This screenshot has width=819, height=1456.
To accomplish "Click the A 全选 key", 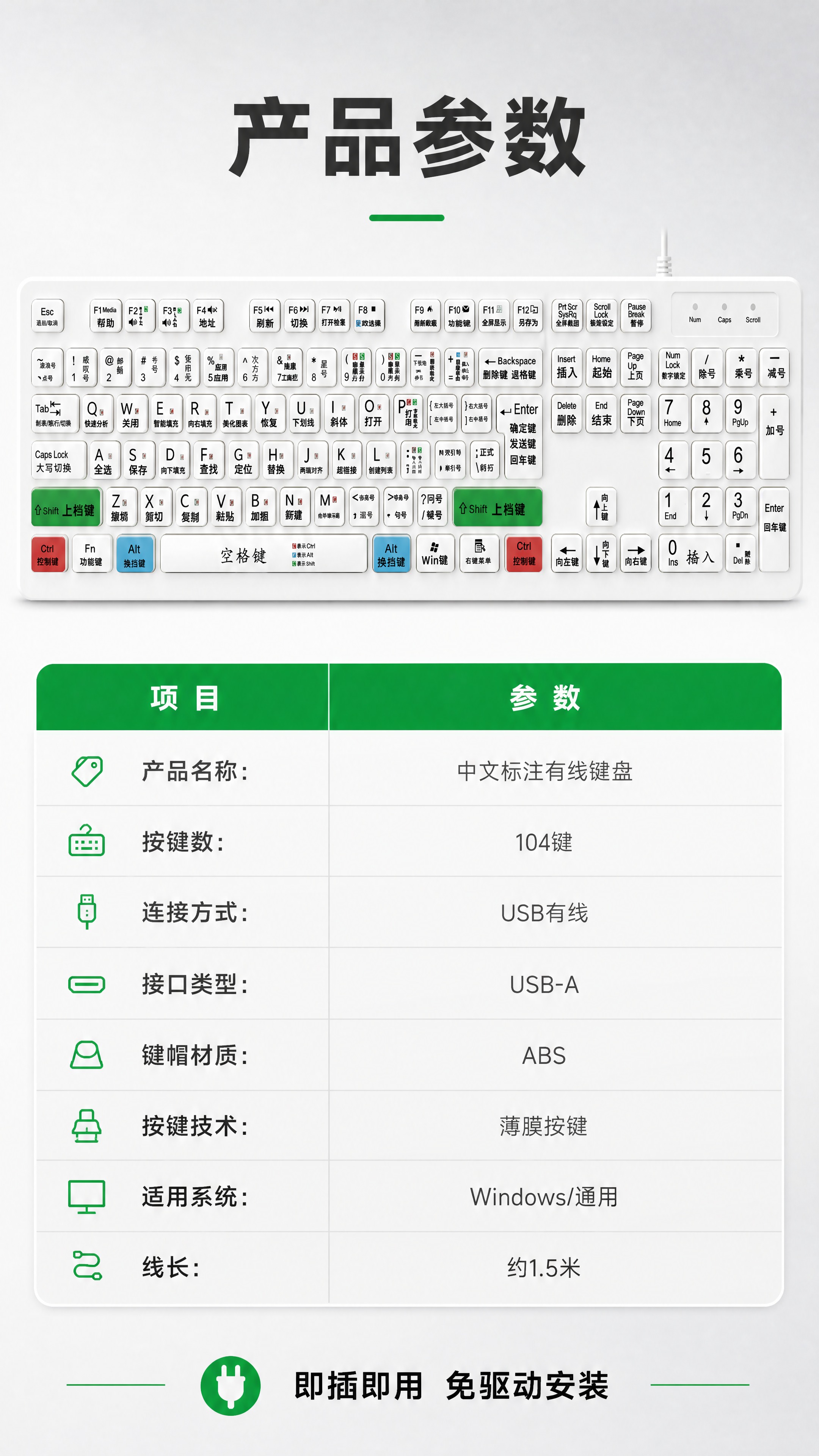I will (x=105, y=460).
